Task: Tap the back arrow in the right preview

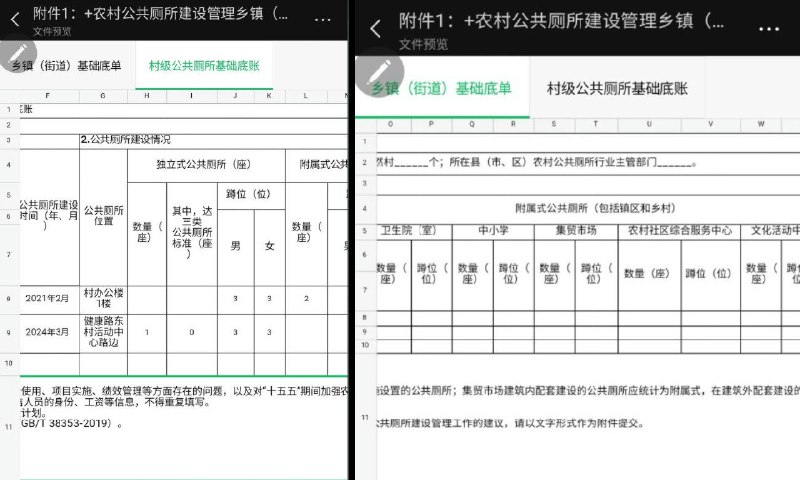Action: click(376, 29)
